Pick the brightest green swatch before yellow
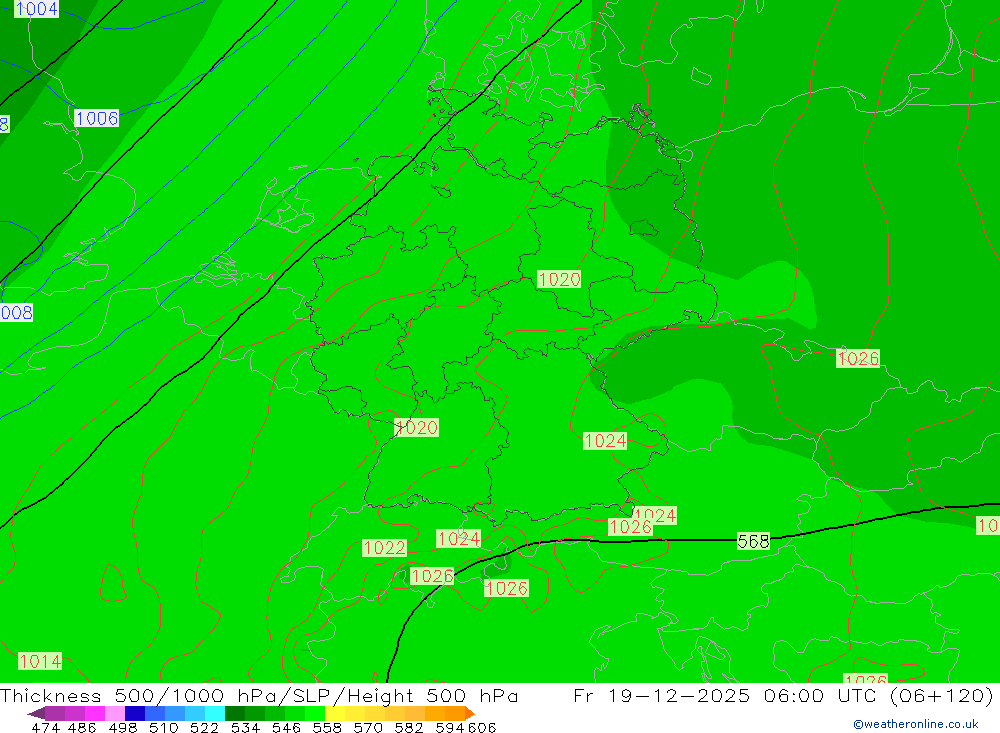The height and width of the screenshot is (733, 1000). coord(315,713)
